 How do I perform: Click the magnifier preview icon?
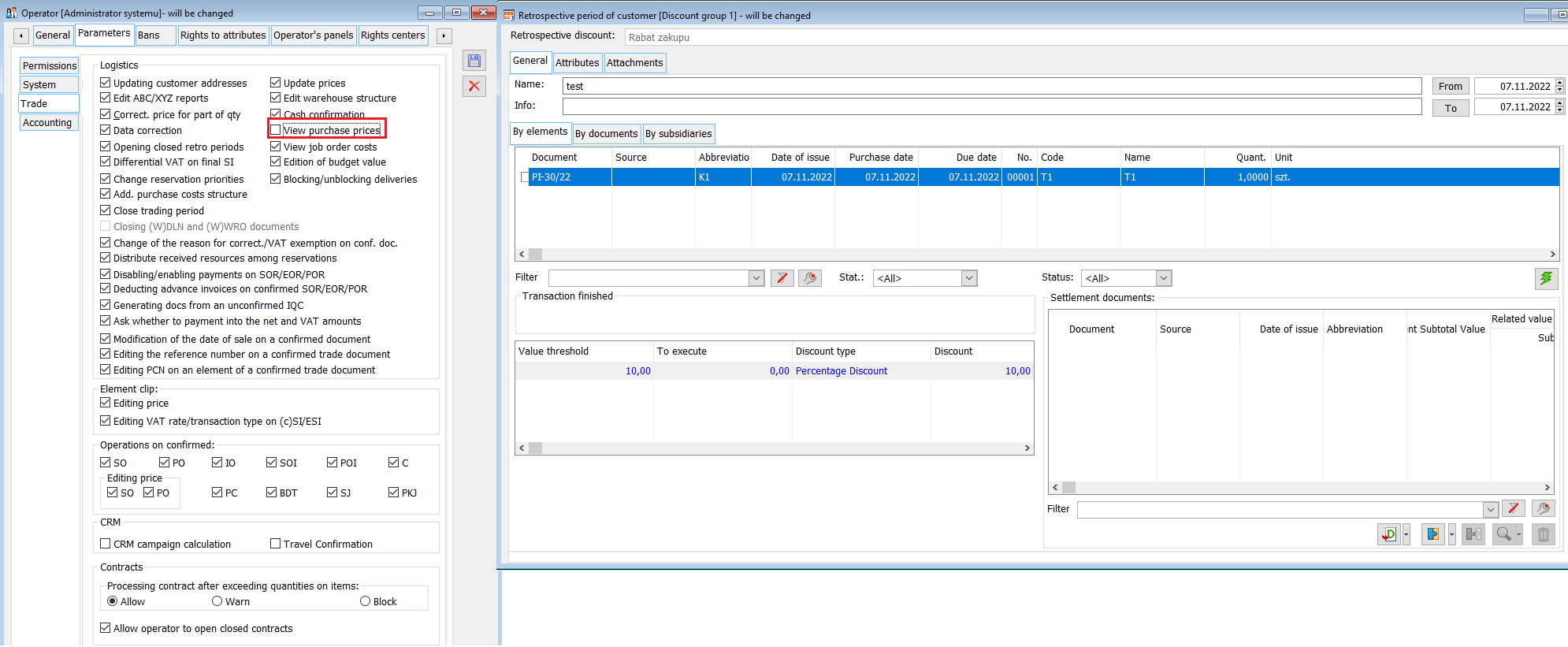(1503, 534)
